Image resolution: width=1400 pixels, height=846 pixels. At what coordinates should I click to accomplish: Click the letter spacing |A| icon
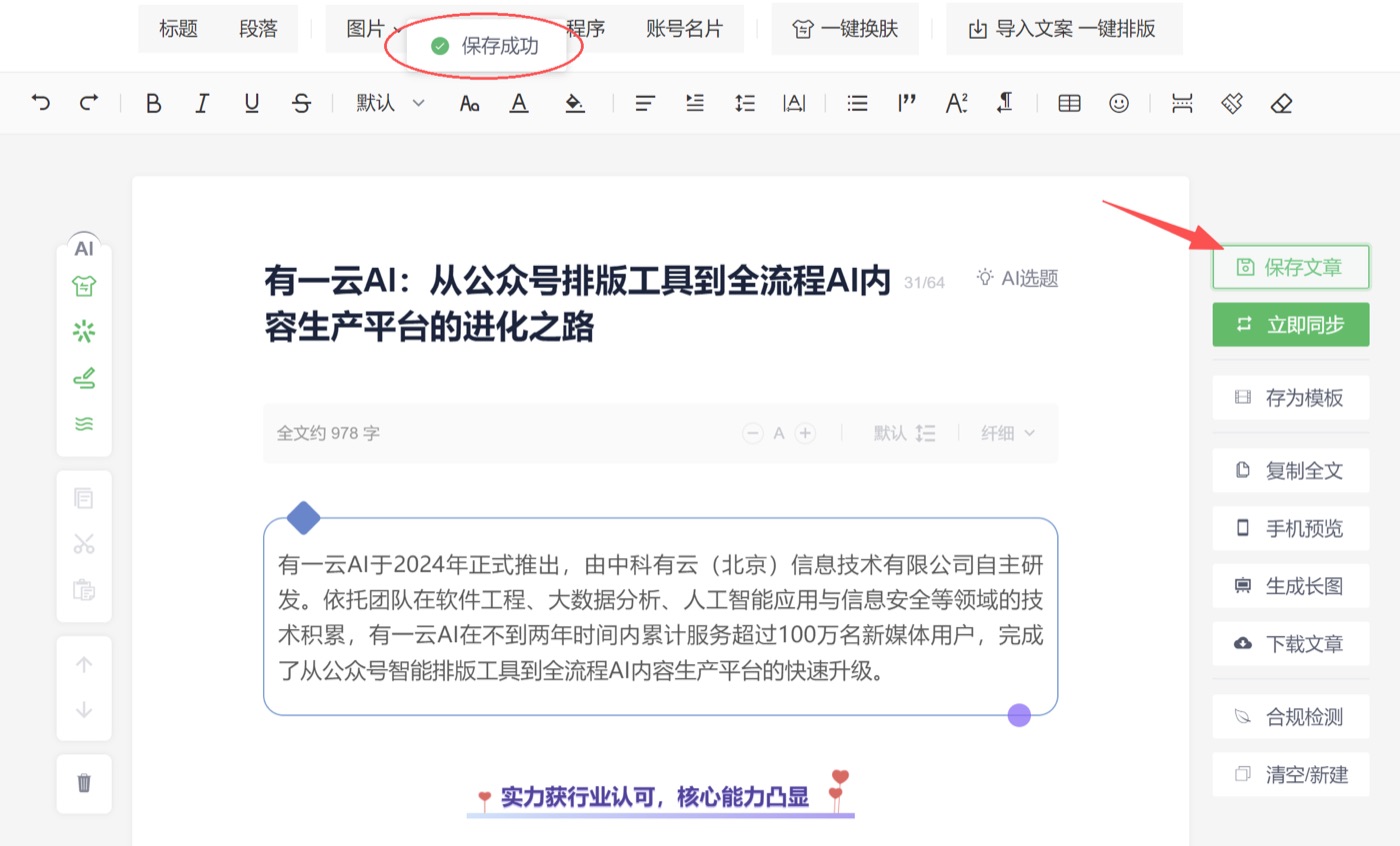coord(795,103)
